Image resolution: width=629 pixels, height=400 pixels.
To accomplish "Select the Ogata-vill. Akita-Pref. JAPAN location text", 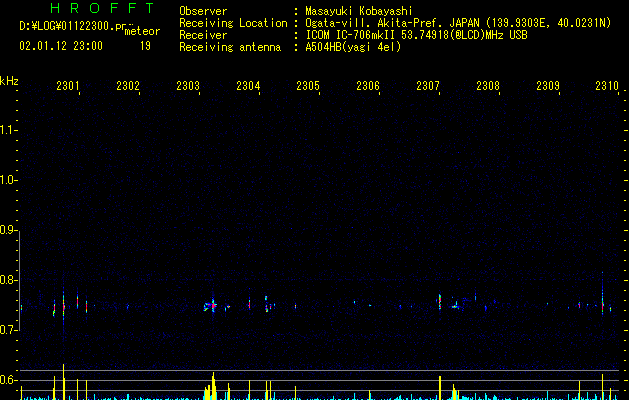I will click(392, 23).
